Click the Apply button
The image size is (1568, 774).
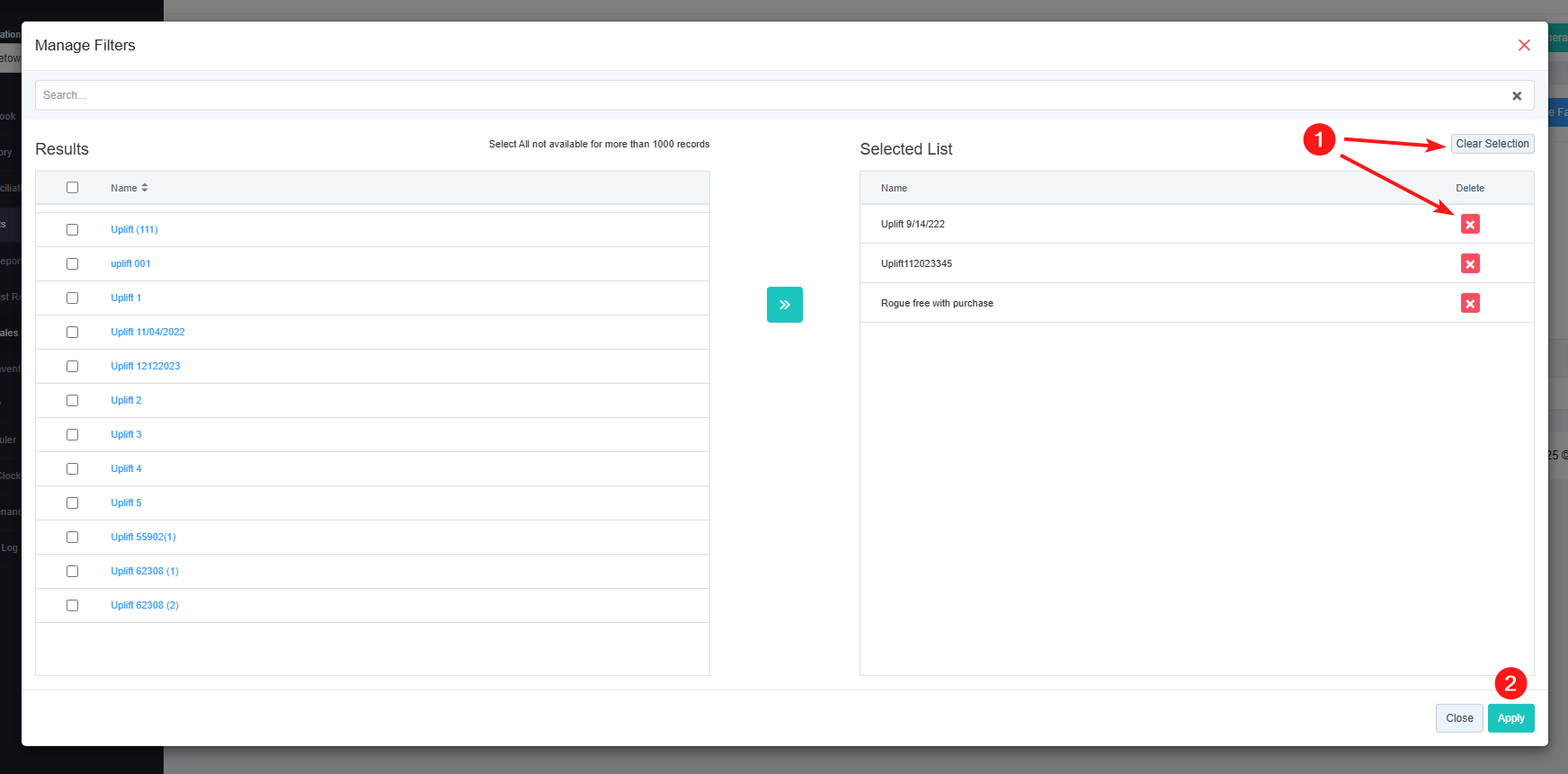coord(1510,718)
